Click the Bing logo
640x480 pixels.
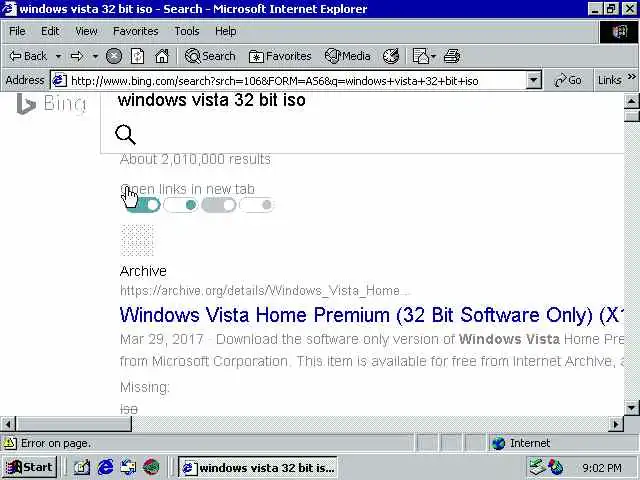pyautogui.click(x=51, y=104)
